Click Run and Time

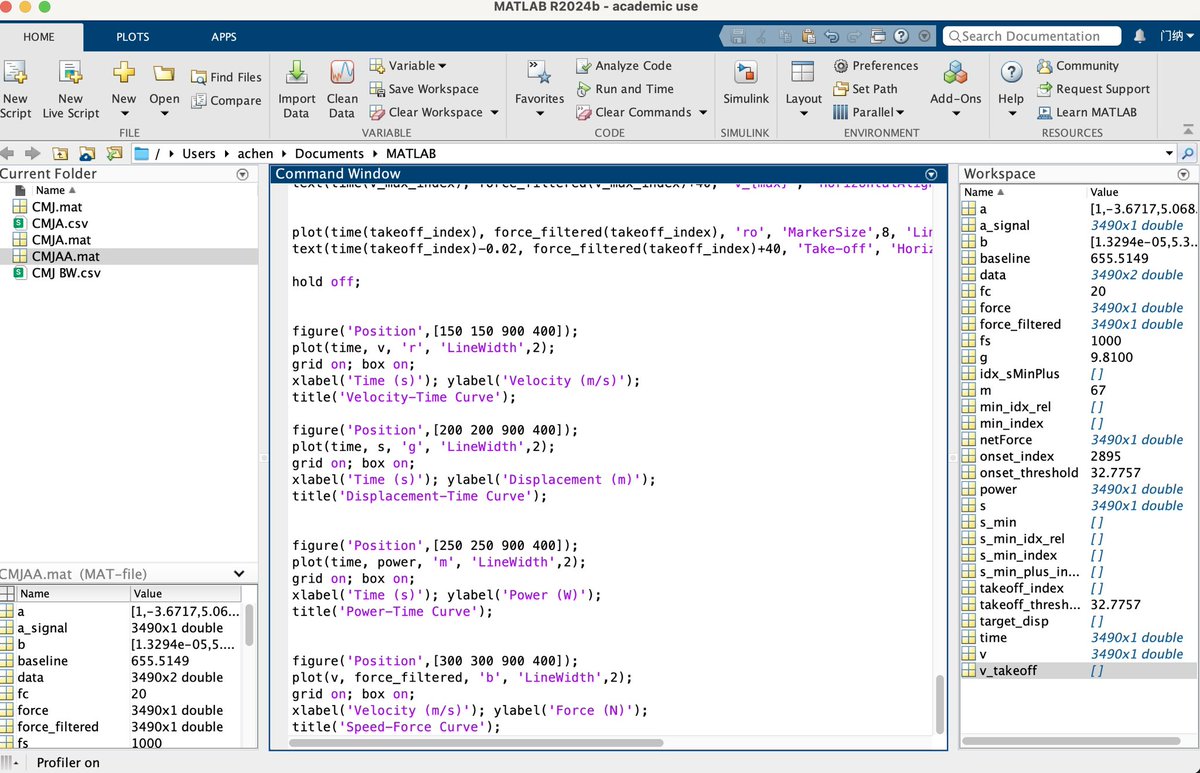625,89
